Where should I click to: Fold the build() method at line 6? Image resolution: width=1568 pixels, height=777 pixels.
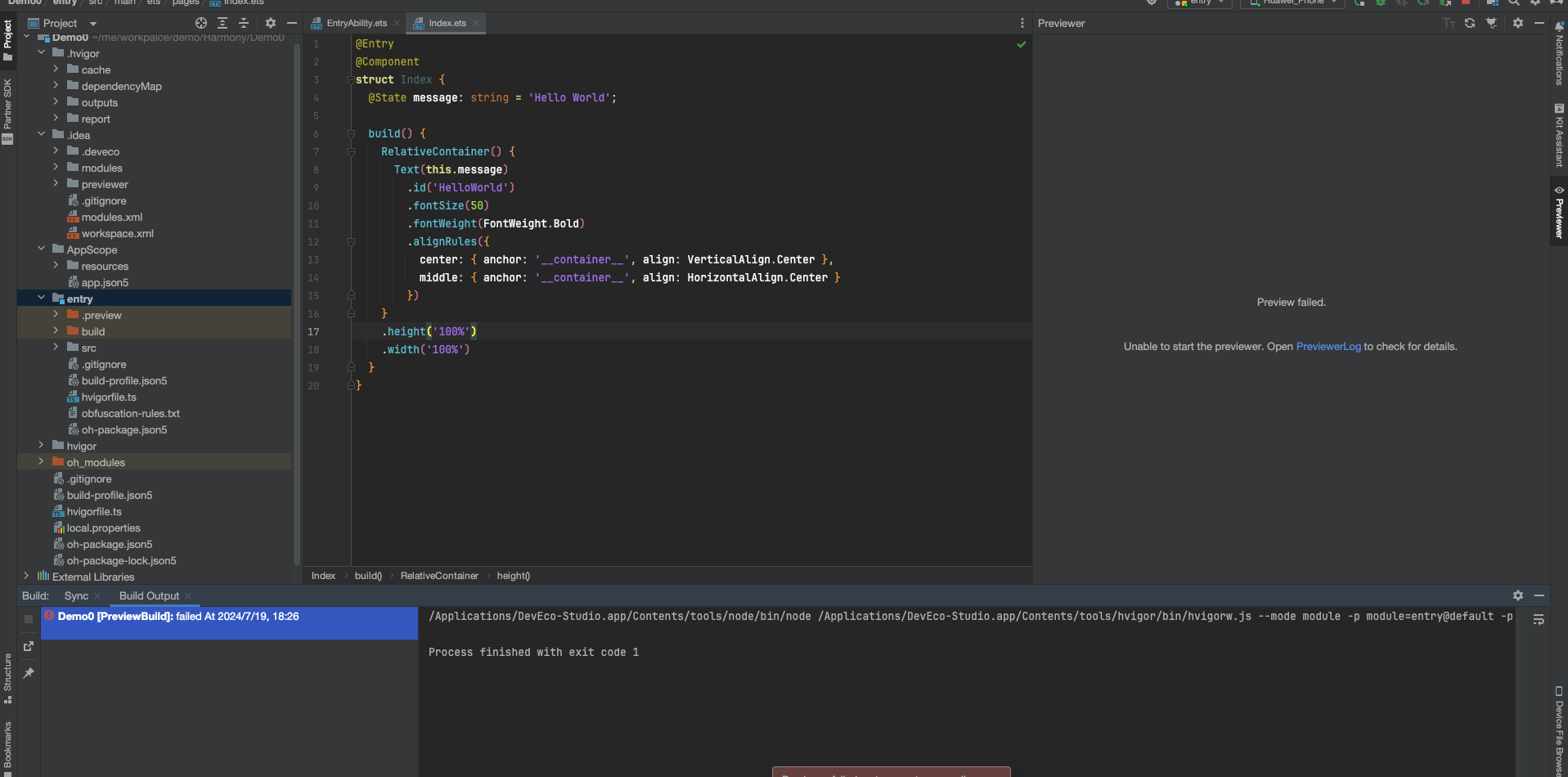pos(351,133)
